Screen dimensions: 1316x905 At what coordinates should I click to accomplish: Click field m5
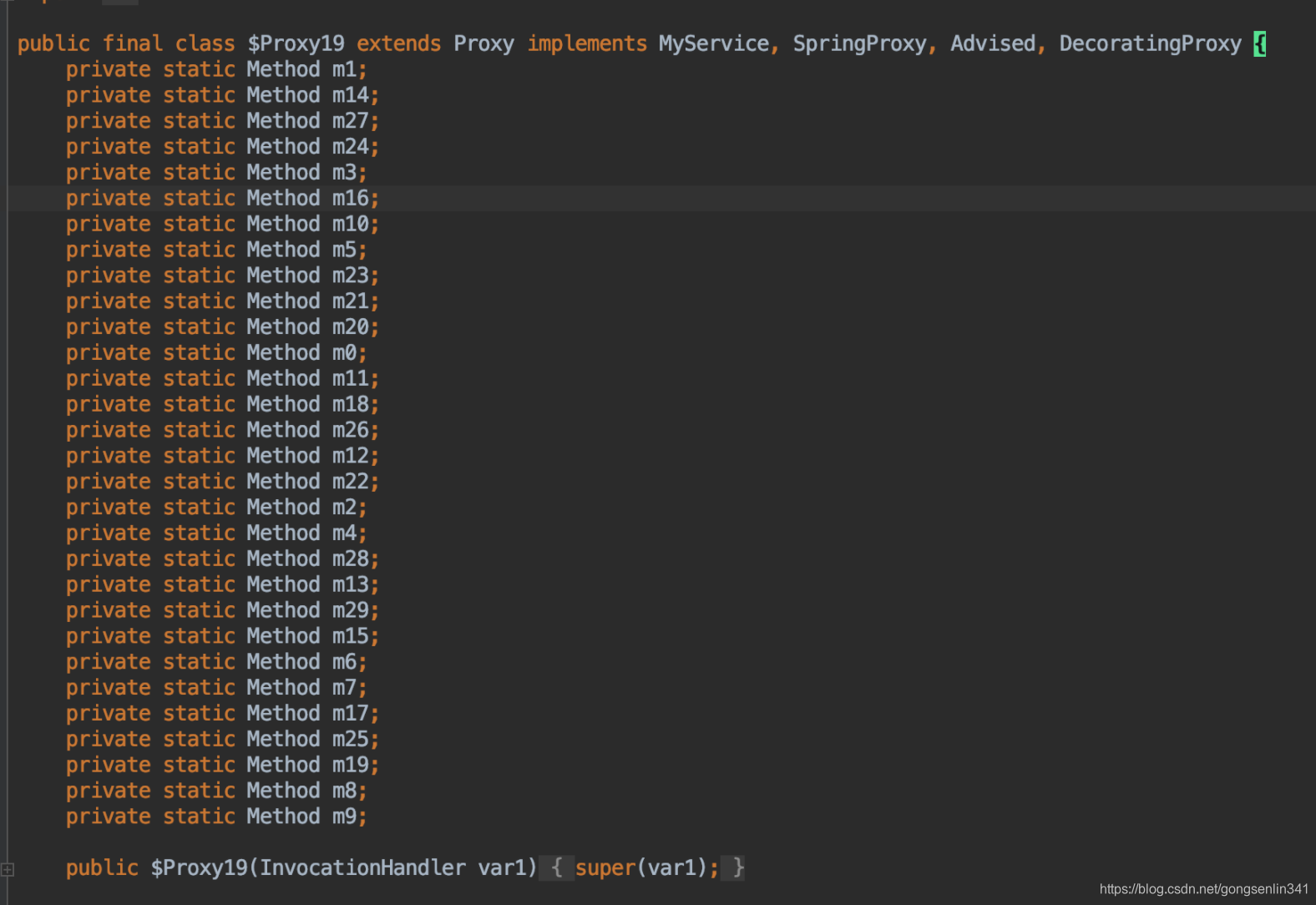(344, 250)
